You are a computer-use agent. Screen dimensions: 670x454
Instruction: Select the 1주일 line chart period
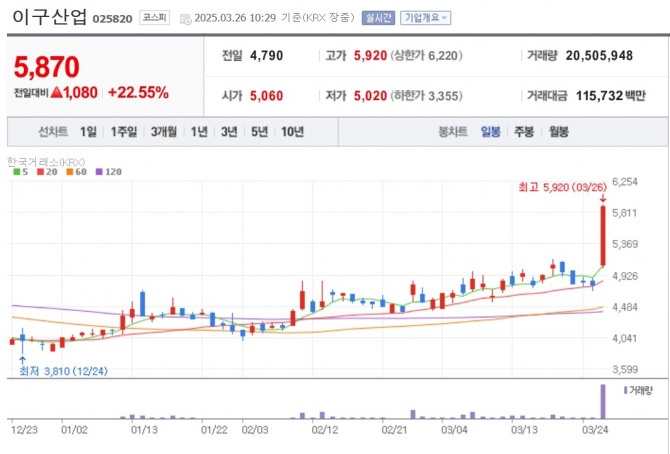[124, 132]
